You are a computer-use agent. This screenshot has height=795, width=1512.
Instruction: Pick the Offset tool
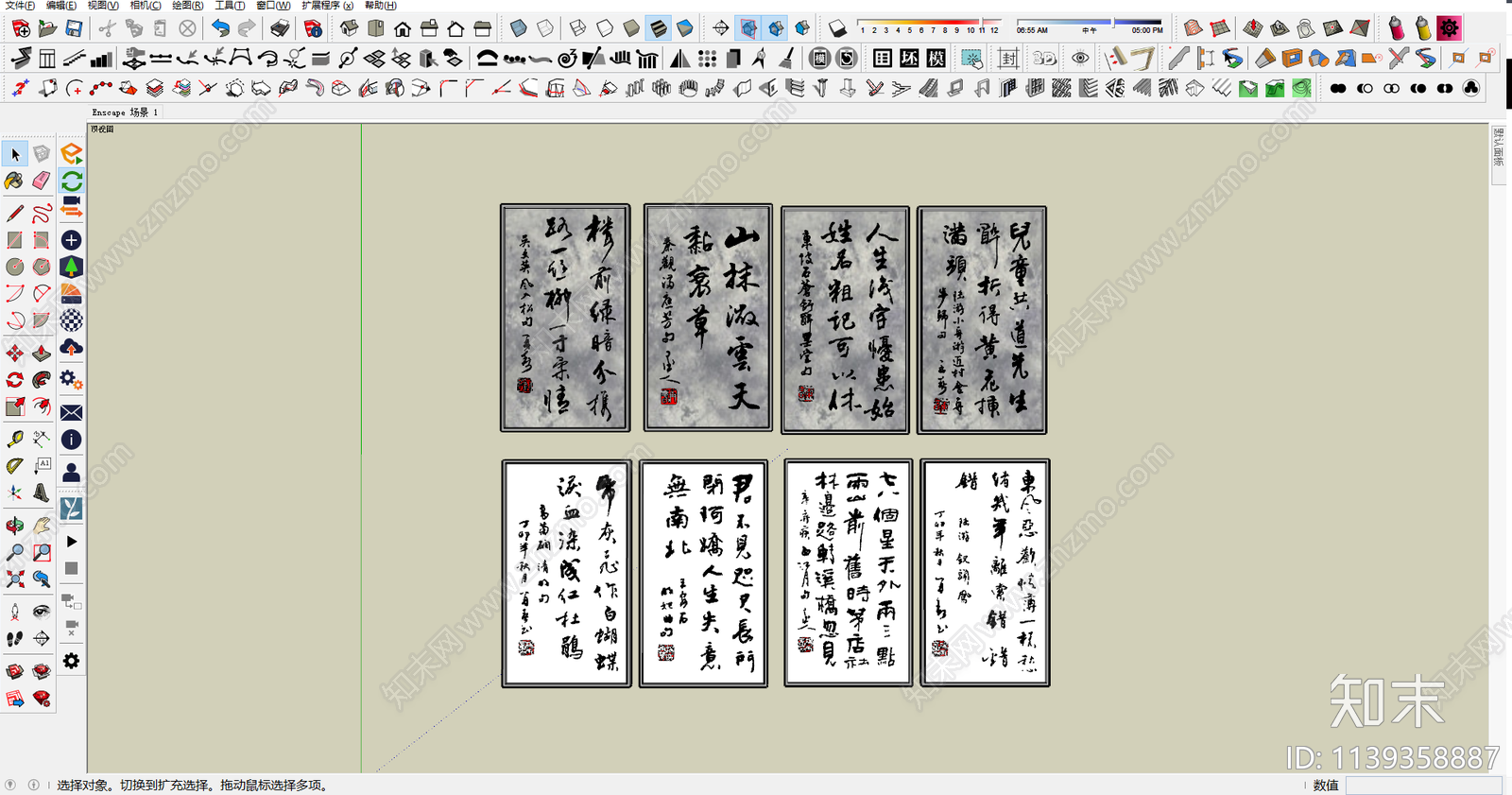(42, 406)
